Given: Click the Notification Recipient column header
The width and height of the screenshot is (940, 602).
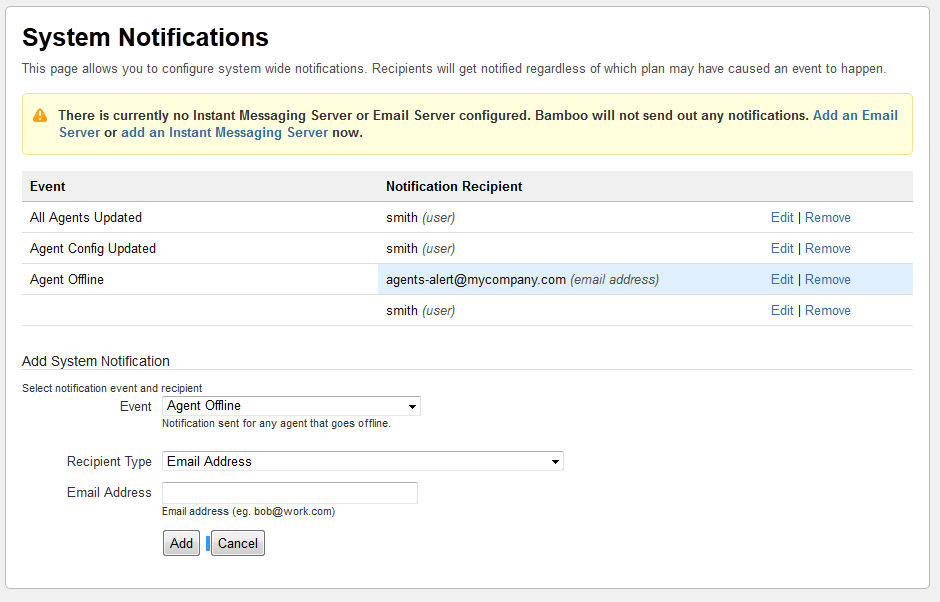Looking at the screenshot, I should coord(454,186).
